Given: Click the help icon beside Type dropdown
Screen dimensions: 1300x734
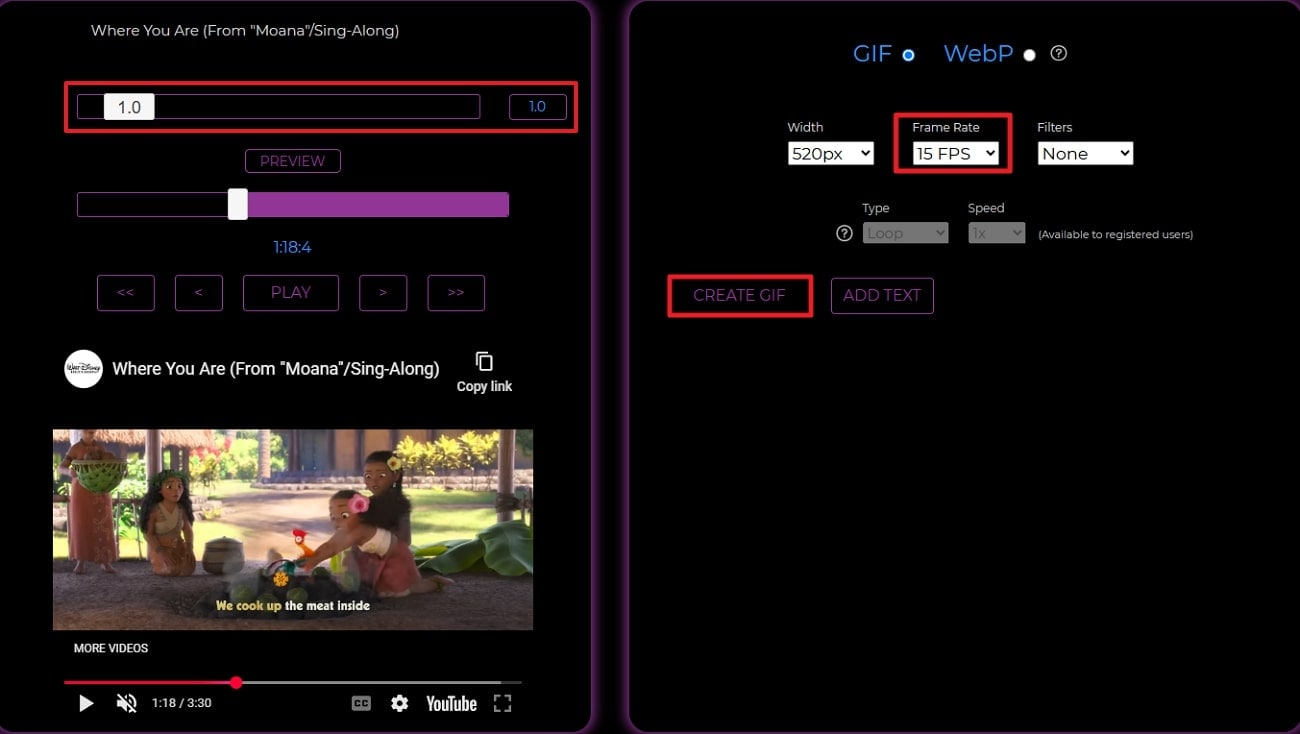Looking at the screenshot, I should tap(844, 233).
